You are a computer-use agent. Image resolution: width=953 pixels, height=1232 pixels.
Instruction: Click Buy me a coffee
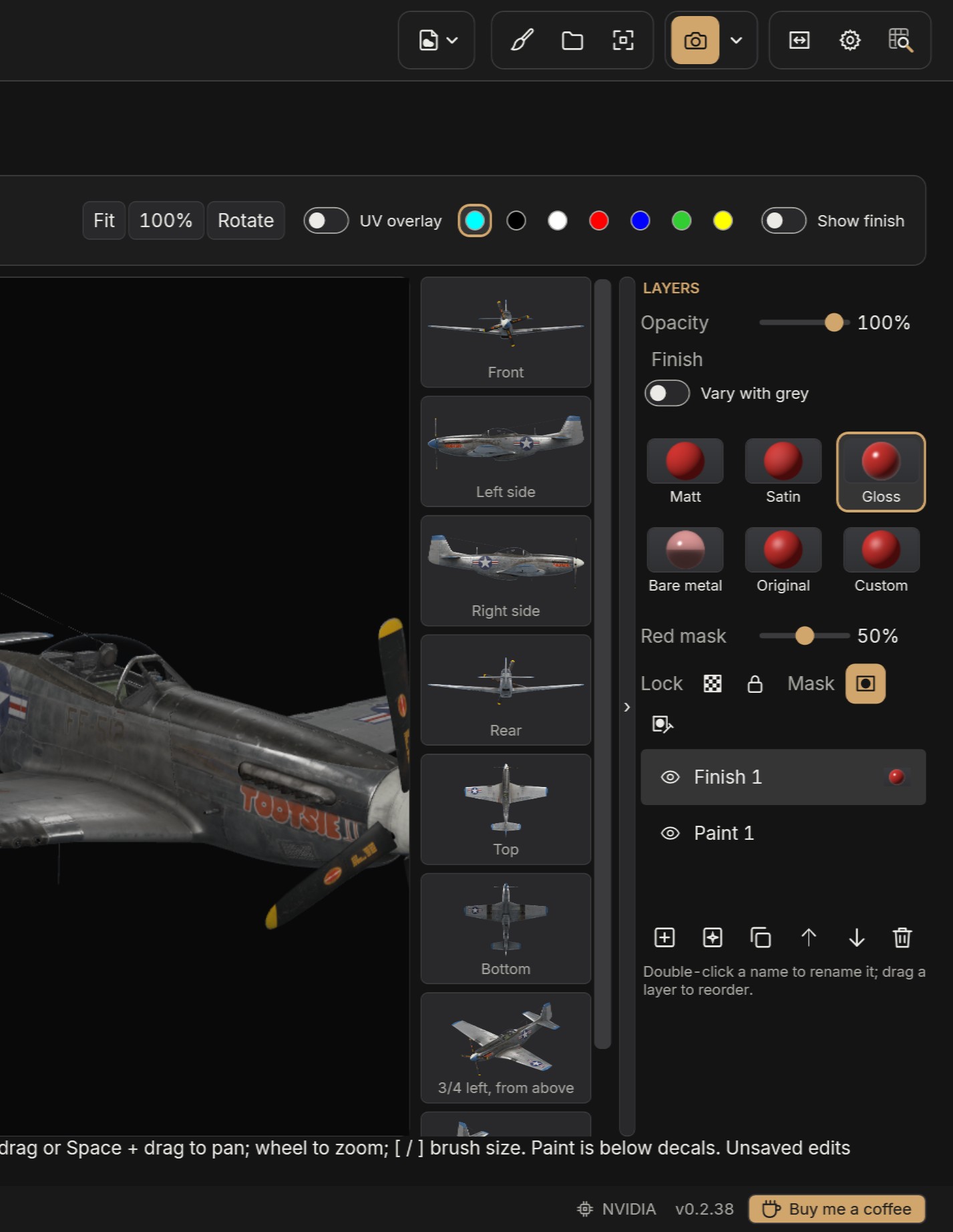coord(837,1209)
